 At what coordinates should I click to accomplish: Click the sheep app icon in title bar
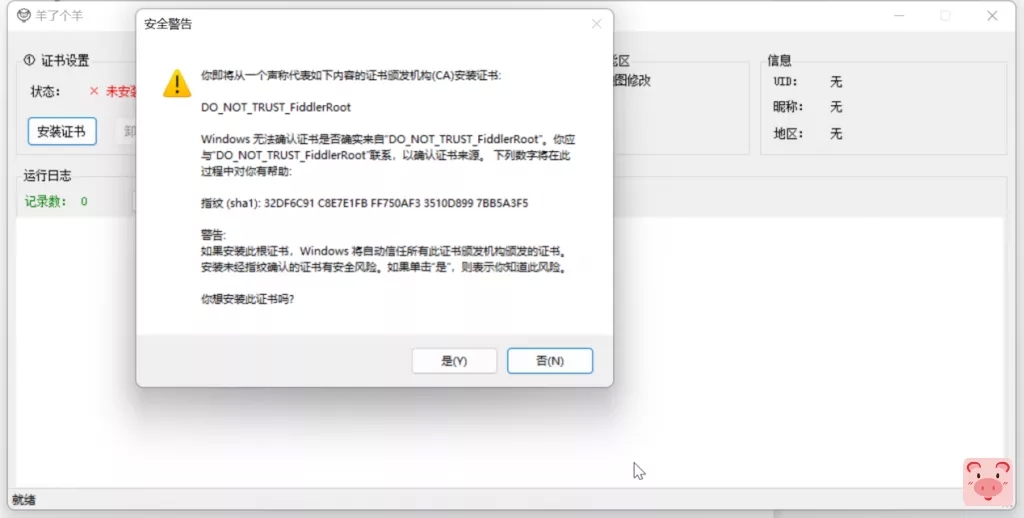[x=23, y=15]
